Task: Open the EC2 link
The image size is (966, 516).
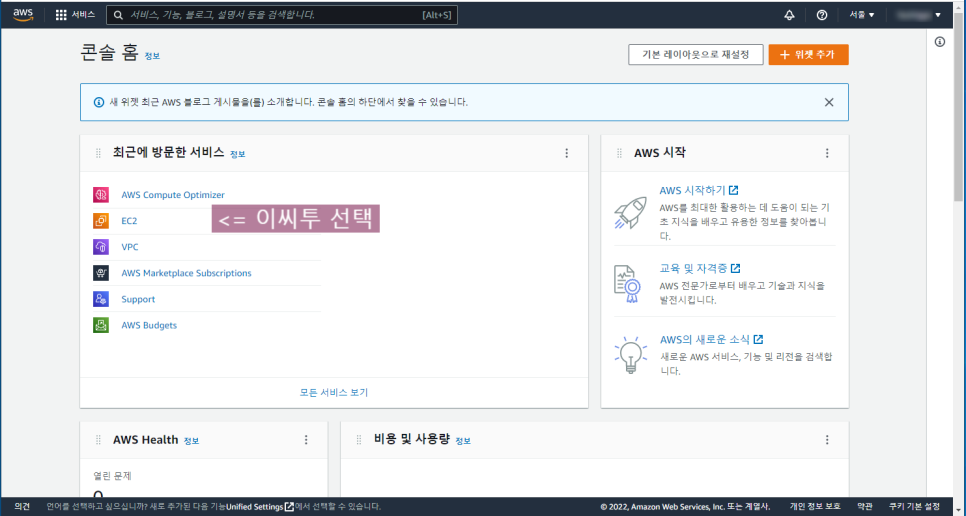Action: (x=129, y=220)
